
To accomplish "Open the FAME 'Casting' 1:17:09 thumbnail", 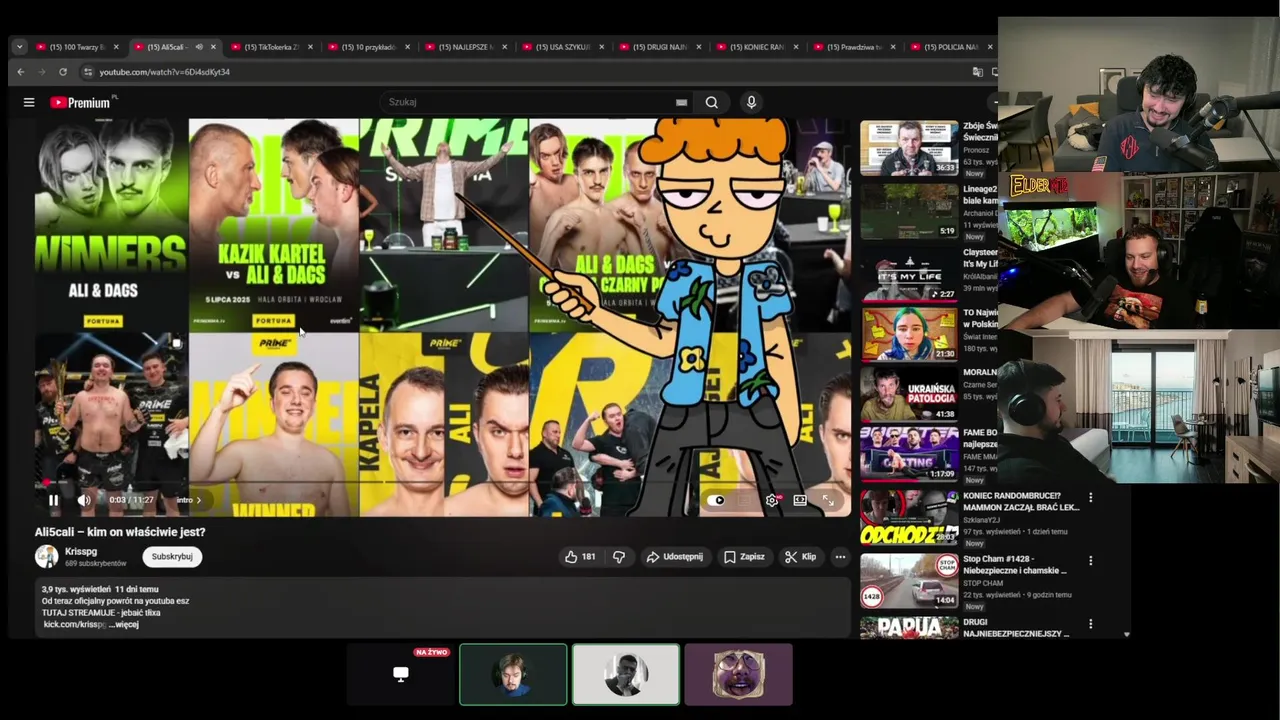I will (909, 454).
